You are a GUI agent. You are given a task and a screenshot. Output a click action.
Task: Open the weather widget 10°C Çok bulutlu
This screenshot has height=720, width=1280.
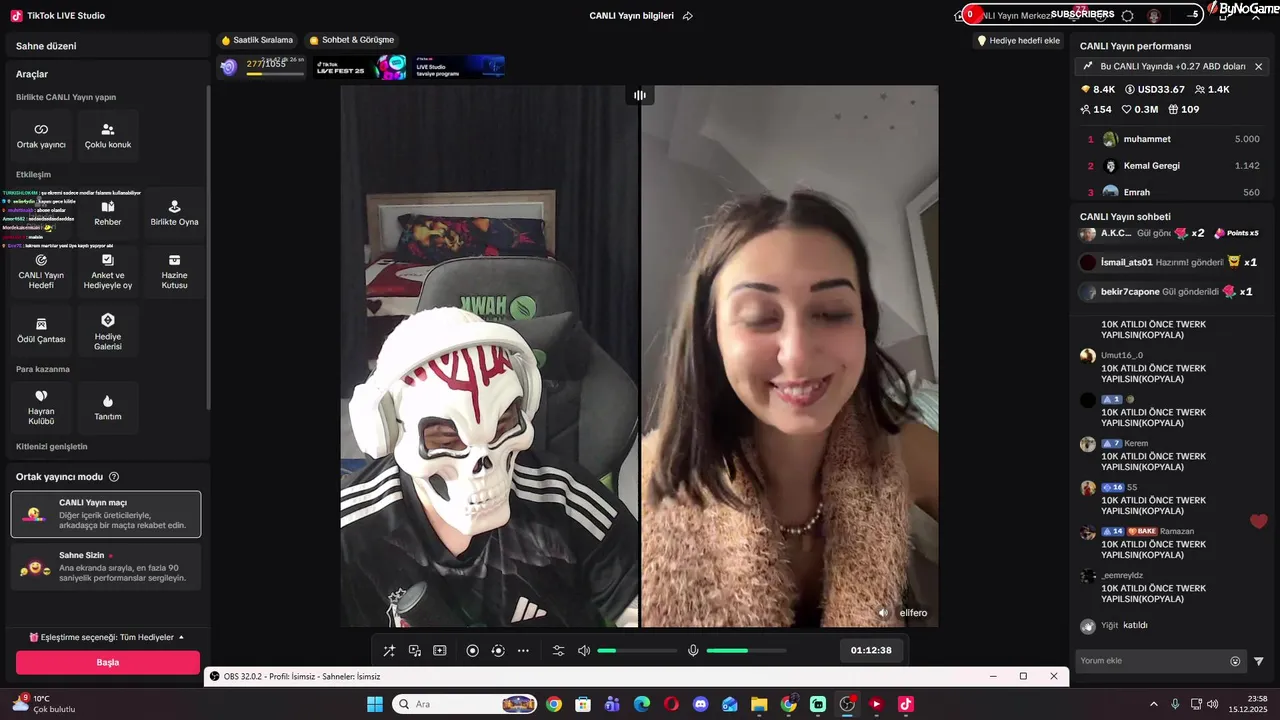[x=43, y=704]
